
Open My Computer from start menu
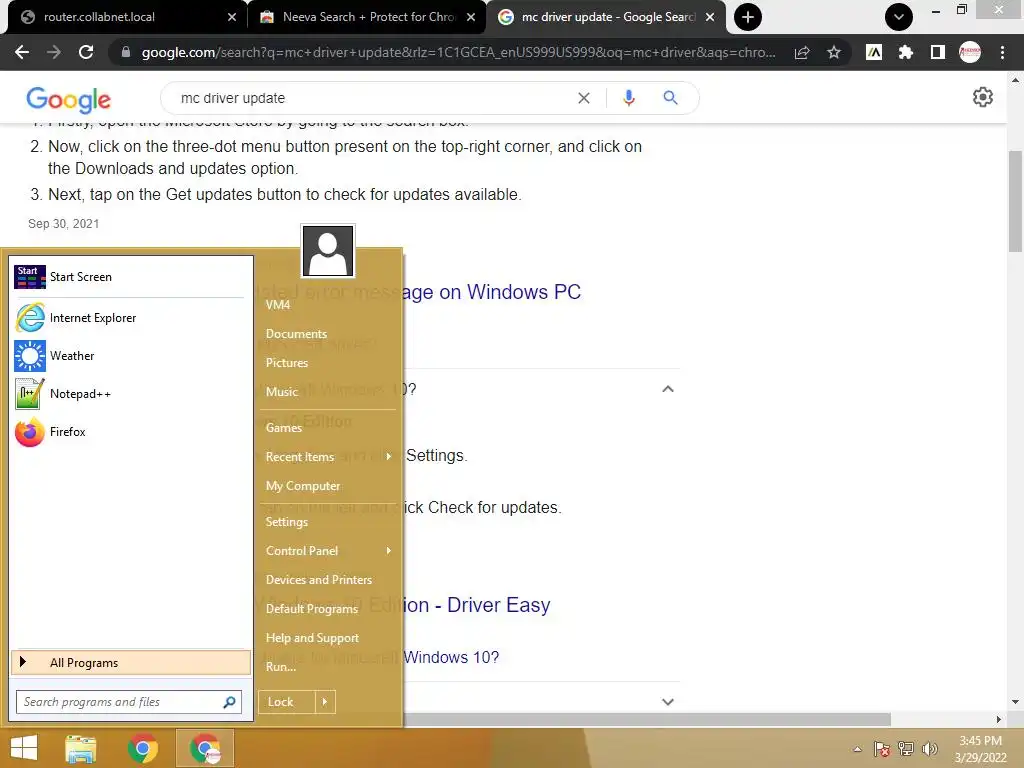303,486
